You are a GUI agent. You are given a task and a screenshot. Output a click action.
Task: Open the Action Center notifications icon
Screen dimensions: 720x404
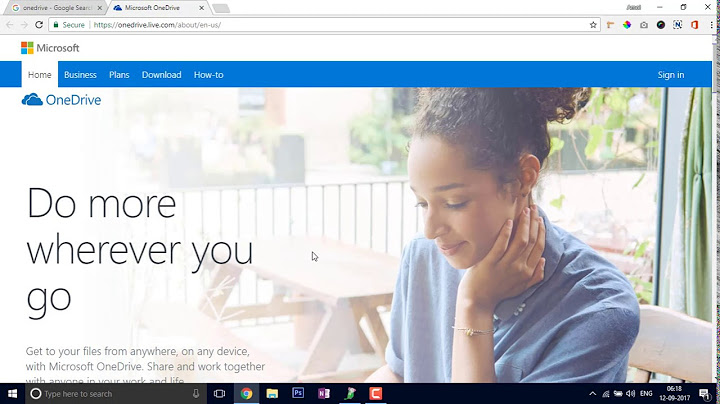point(704,393)
